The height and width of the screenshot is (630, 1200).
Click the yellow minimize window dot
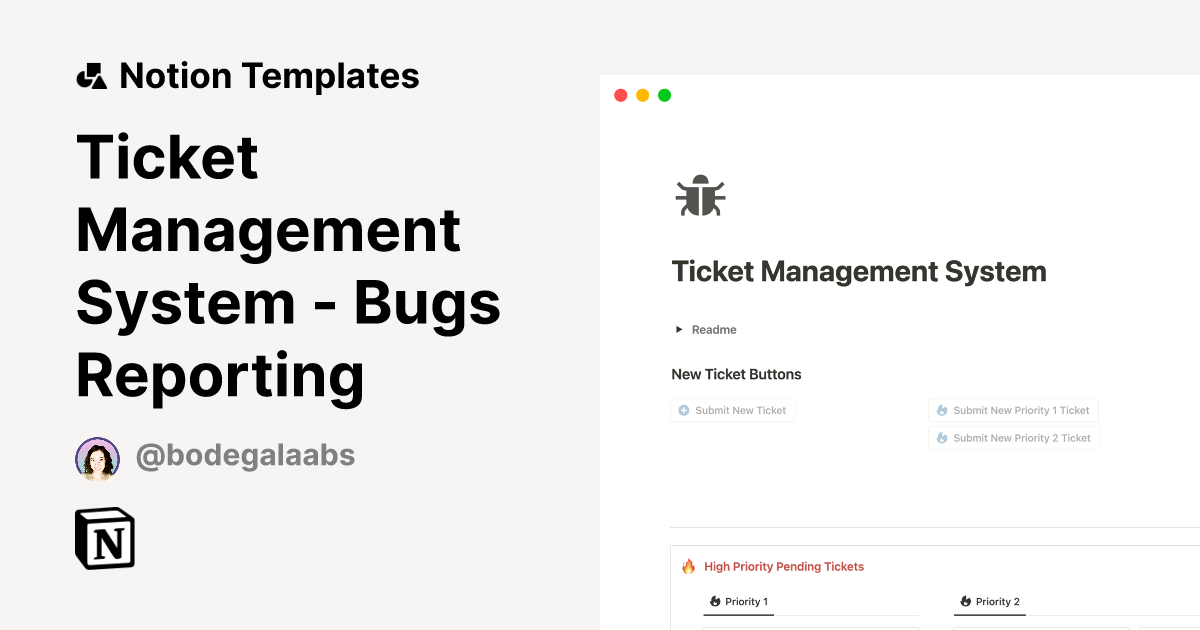(642, 96)
